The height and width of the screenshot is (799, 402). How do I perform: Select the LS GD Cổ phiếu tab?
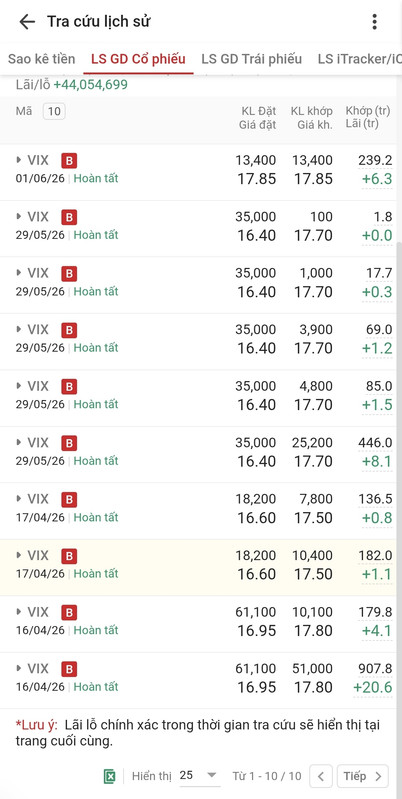[139, 59]
